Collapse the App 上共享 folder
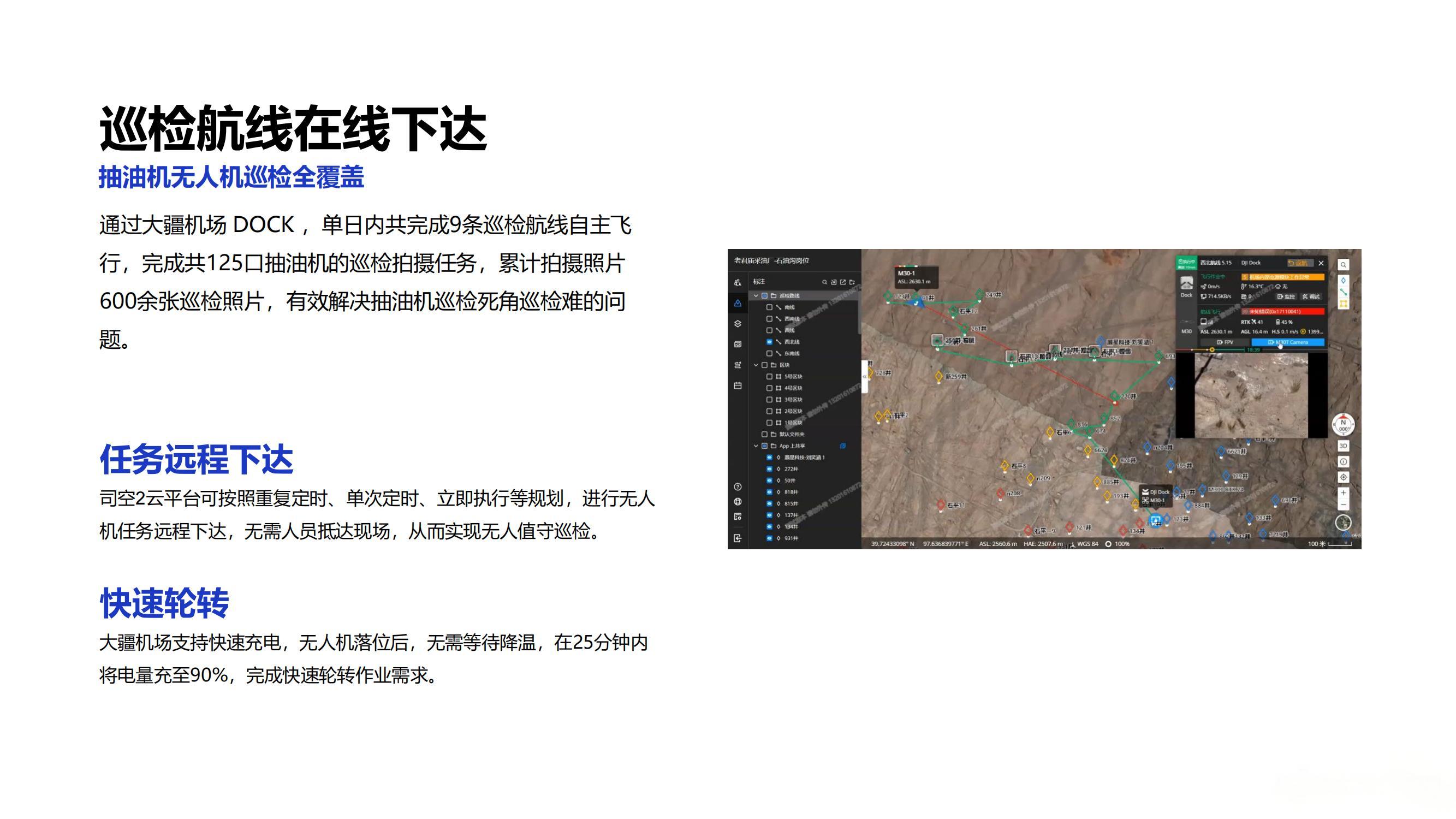This screenshot has height=819, width=1456. 756,446
